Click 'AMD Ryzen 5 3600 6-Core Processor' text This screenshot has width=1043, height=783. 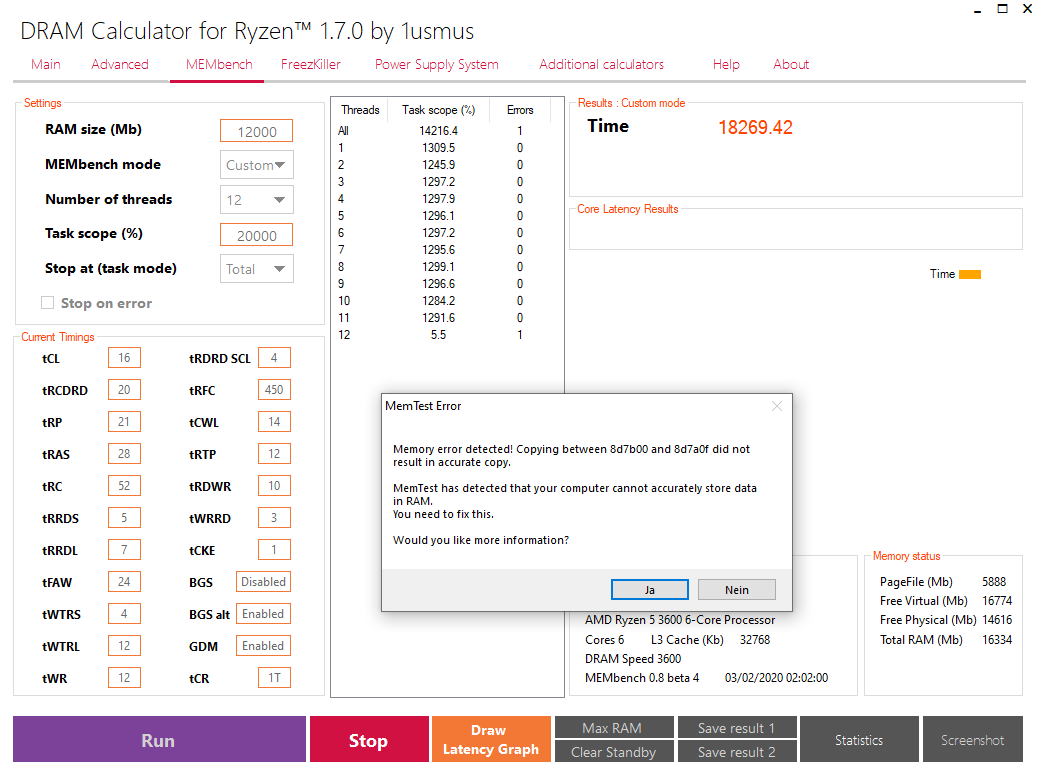click(x=680, y=620)
